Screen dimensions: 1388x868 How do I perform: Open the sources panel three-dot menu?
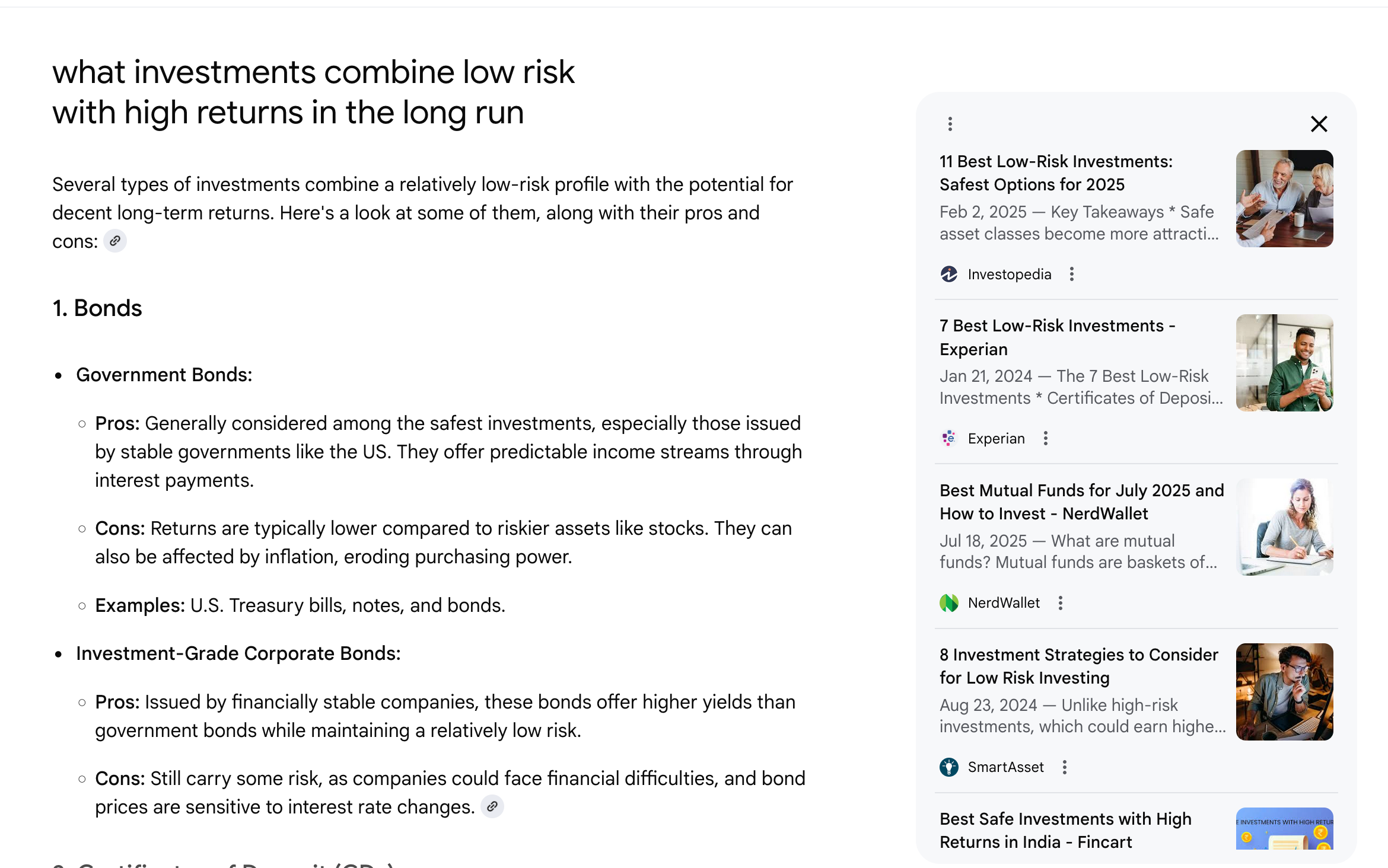click(950, 124)
